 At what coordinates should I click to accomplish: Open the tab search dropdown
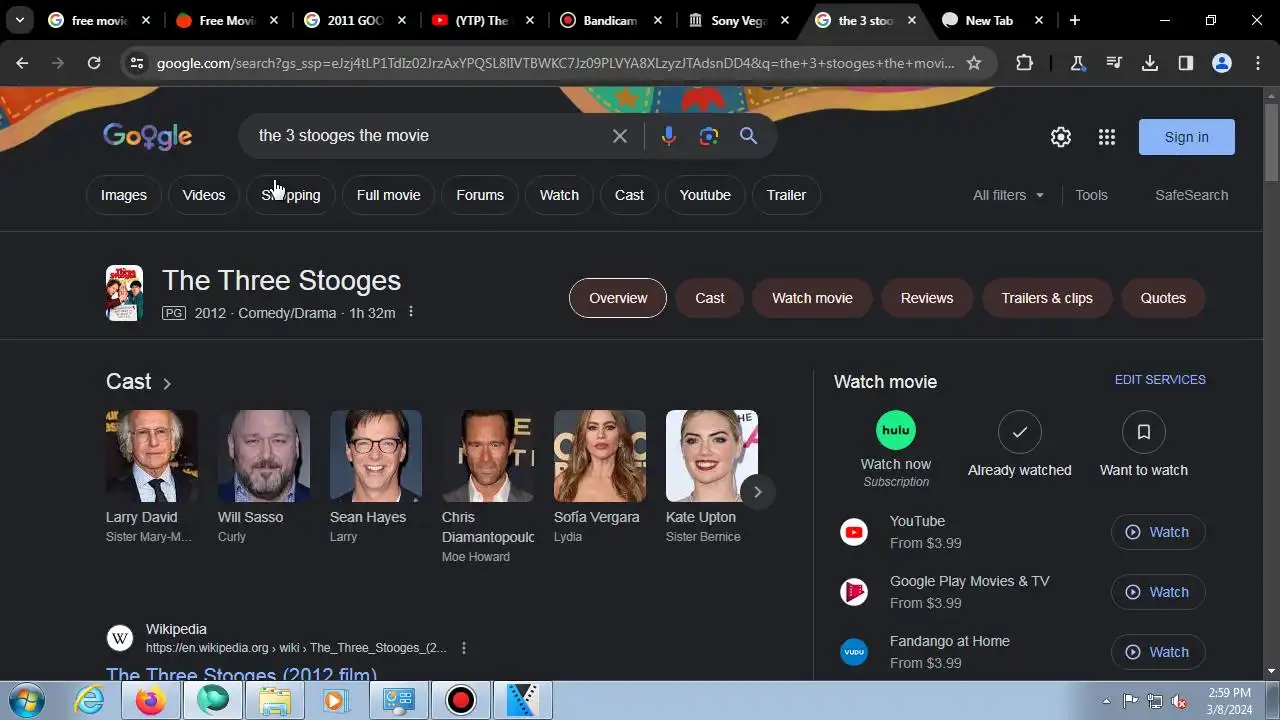point(19,20)
